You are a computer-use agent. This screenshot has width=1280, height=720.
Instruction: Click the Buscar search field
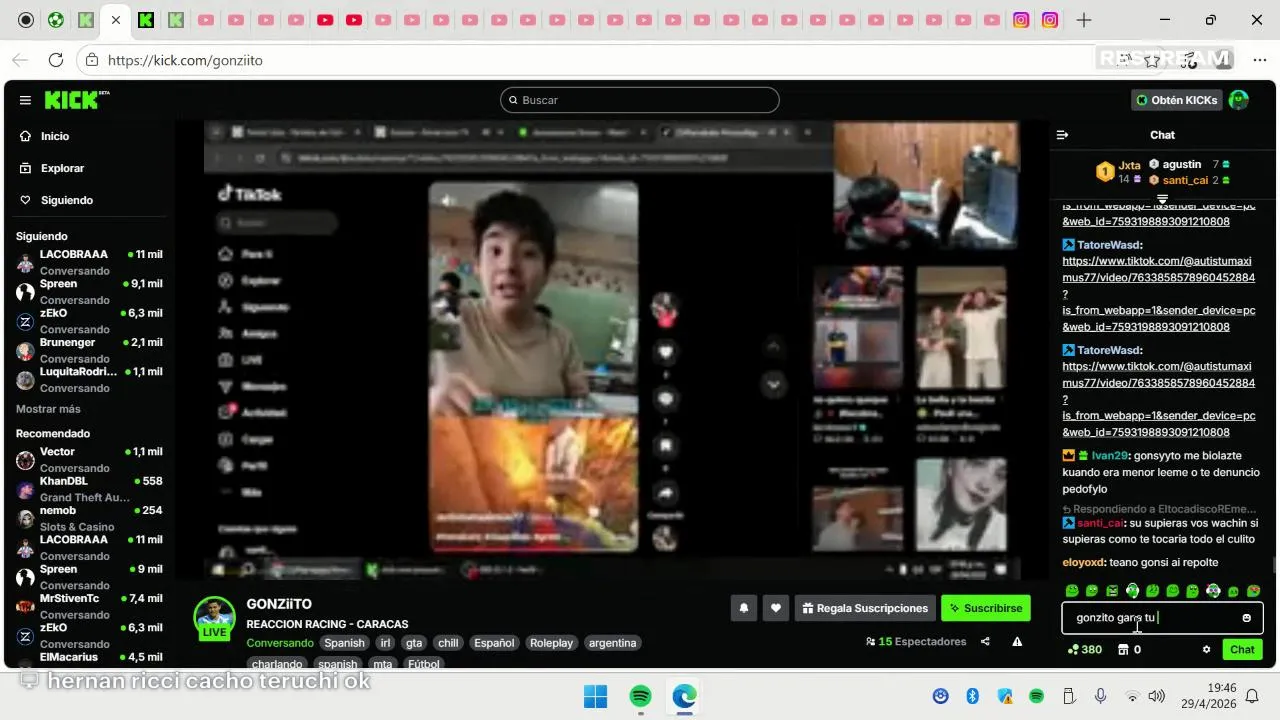[640, 100]
